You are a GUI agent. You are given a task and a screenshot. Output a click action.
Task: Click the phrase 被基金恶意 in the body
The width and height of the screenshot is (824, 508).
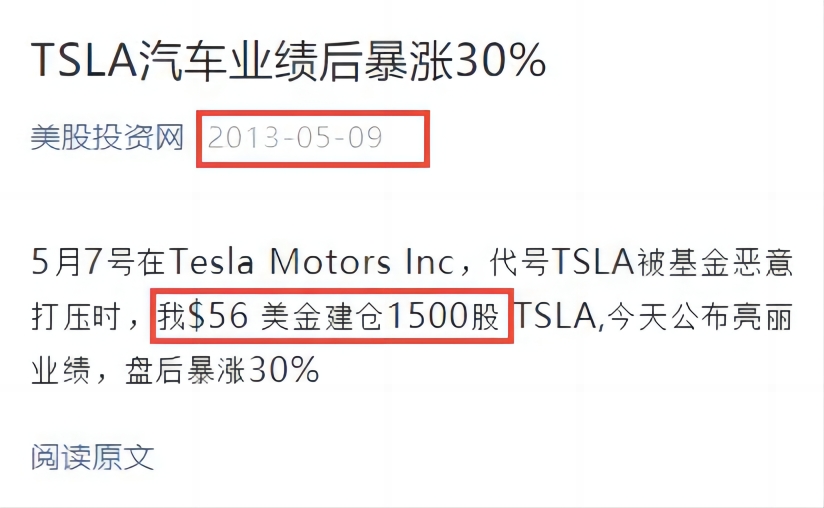click(x=715, y=262)
